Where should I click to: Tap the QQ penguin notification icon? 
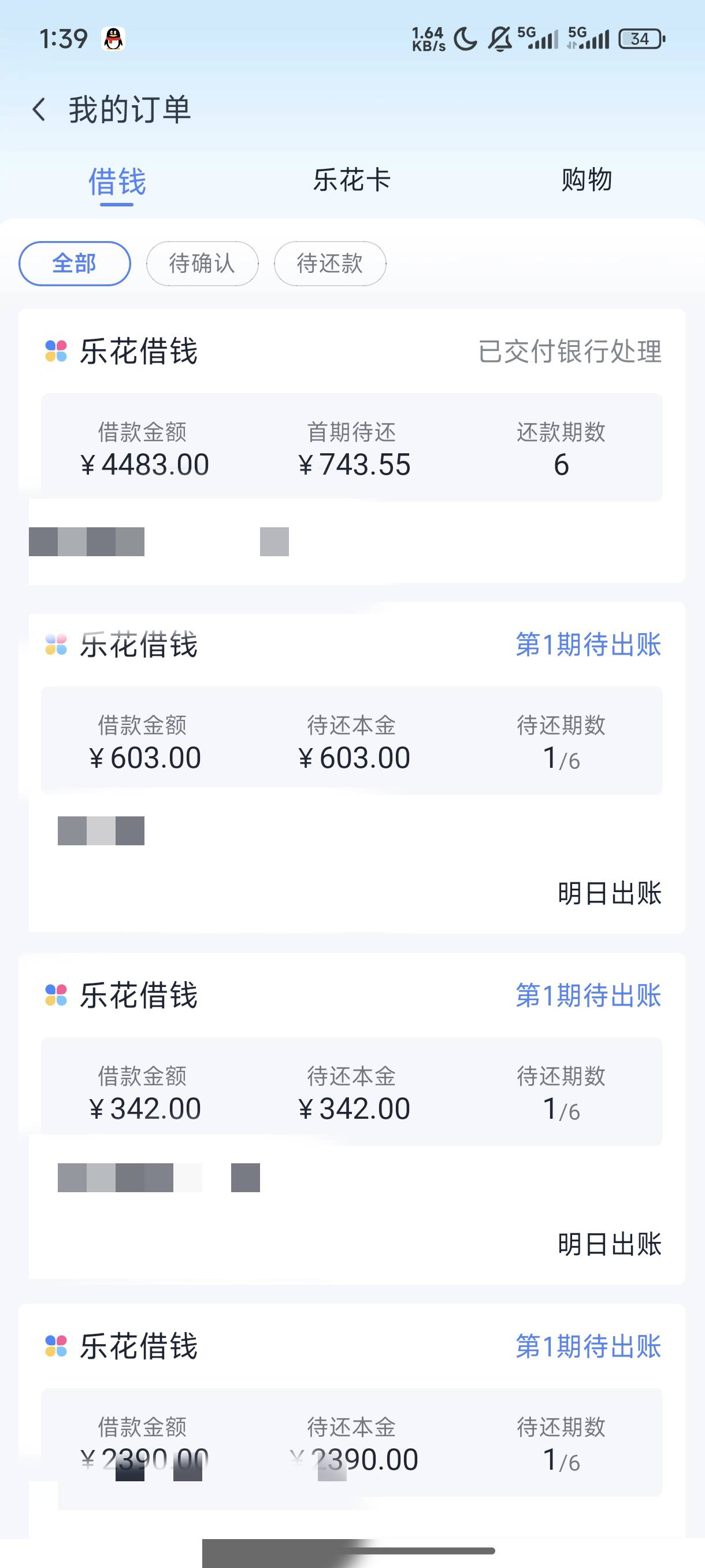113,39
